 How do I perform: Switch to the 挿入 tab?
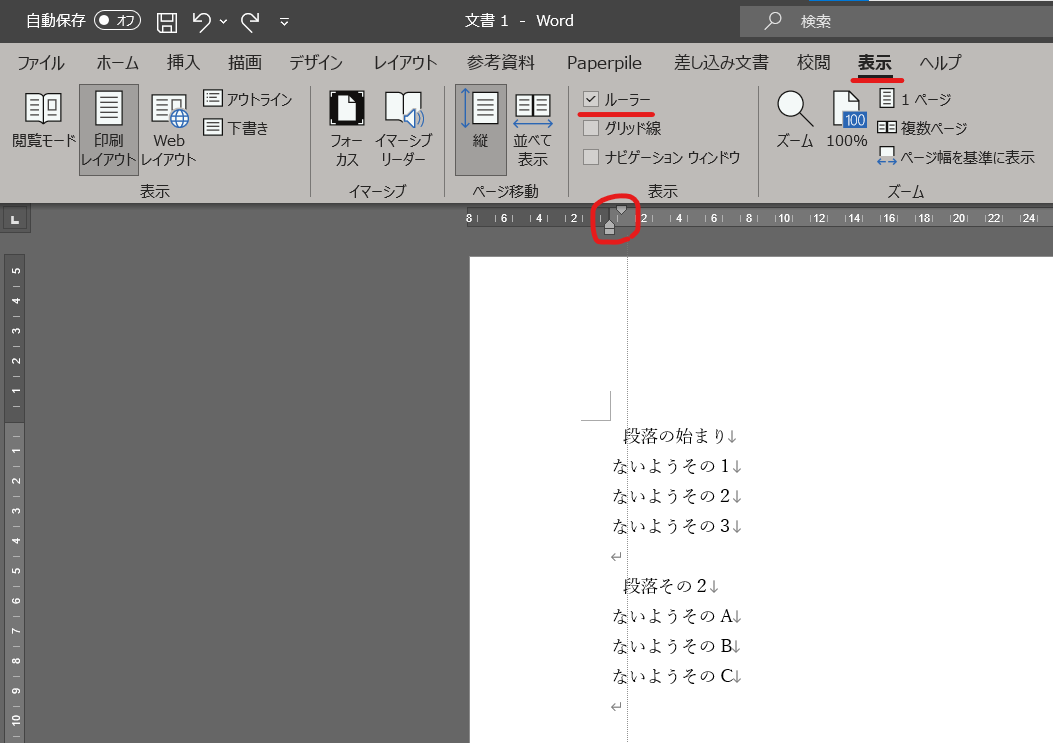(183, 63)
